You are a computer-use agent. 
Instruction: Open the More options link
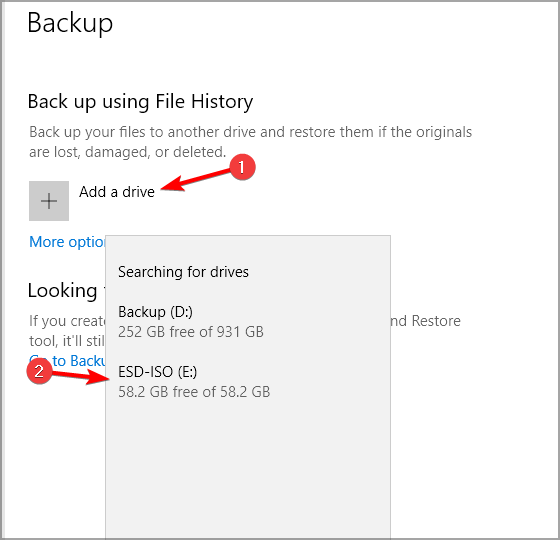pyautogui.click(x=67, y=242)
